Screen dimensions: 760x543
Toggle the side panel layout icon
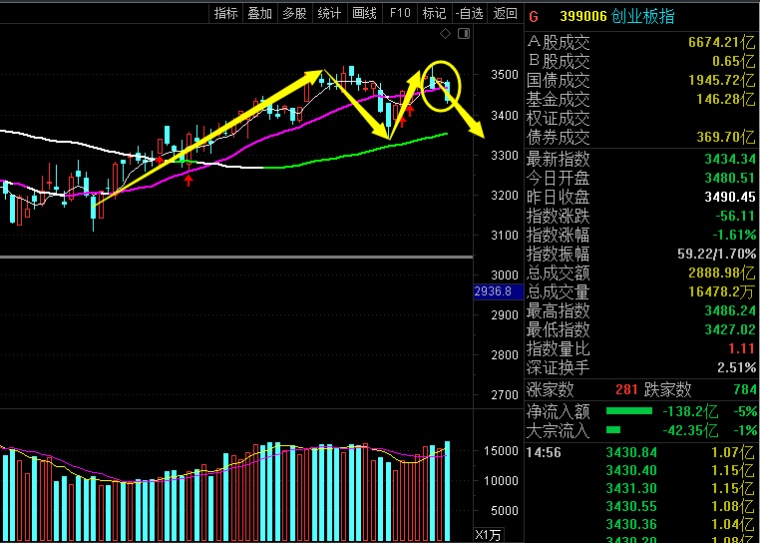pyautogui.click(x=464, y=33)
